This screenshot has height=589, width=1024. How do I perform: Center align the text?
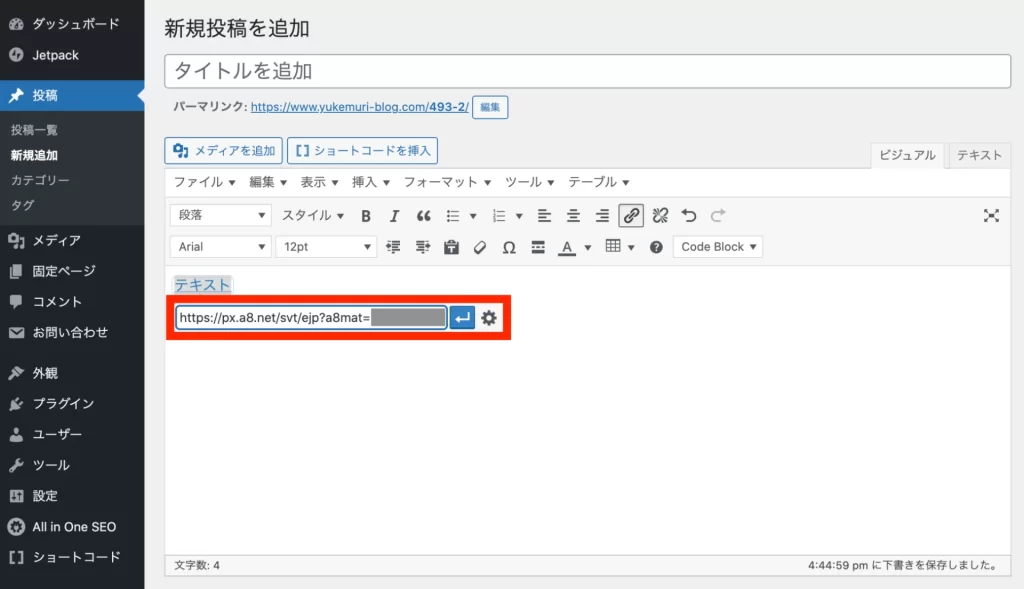coord(573,215)
